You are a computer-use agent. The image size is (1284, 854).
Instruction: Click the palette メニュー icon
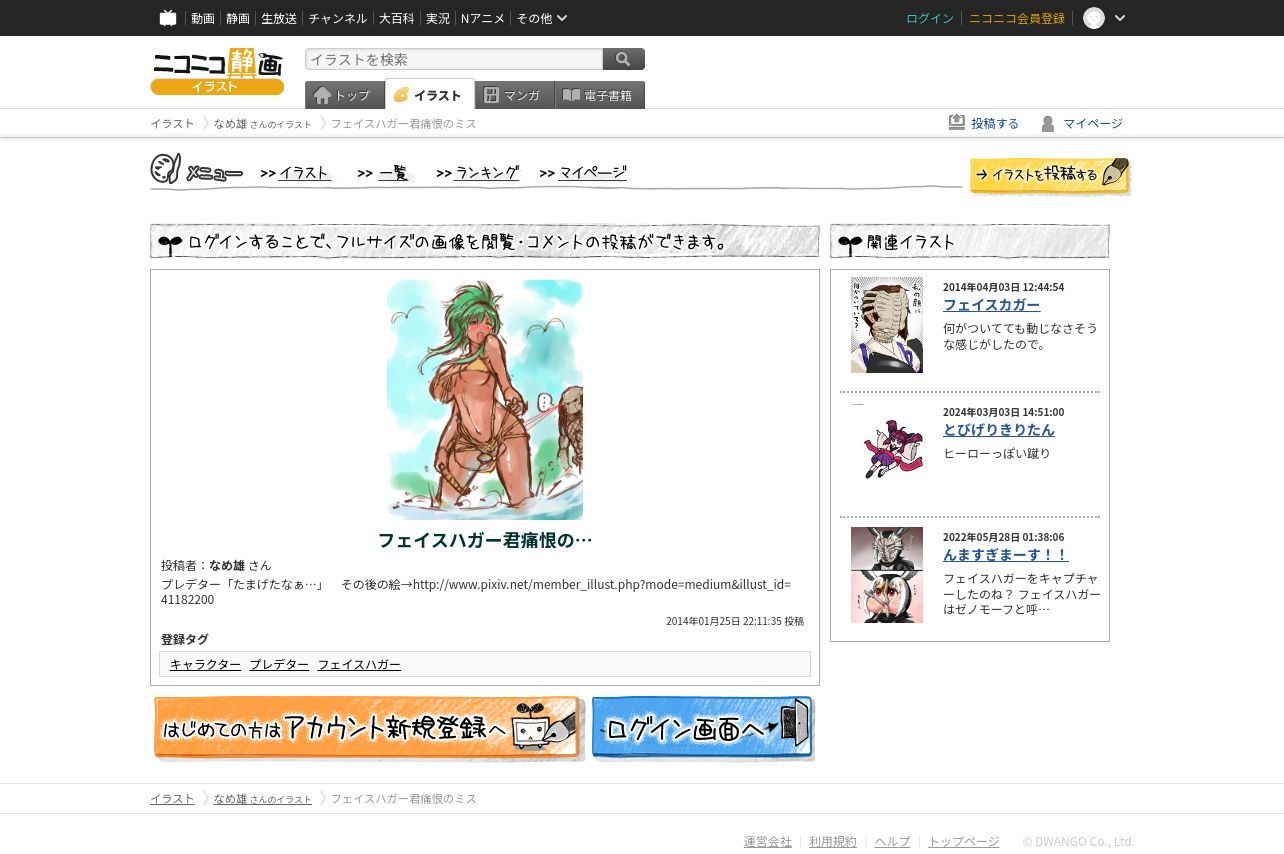coord(165,169)
